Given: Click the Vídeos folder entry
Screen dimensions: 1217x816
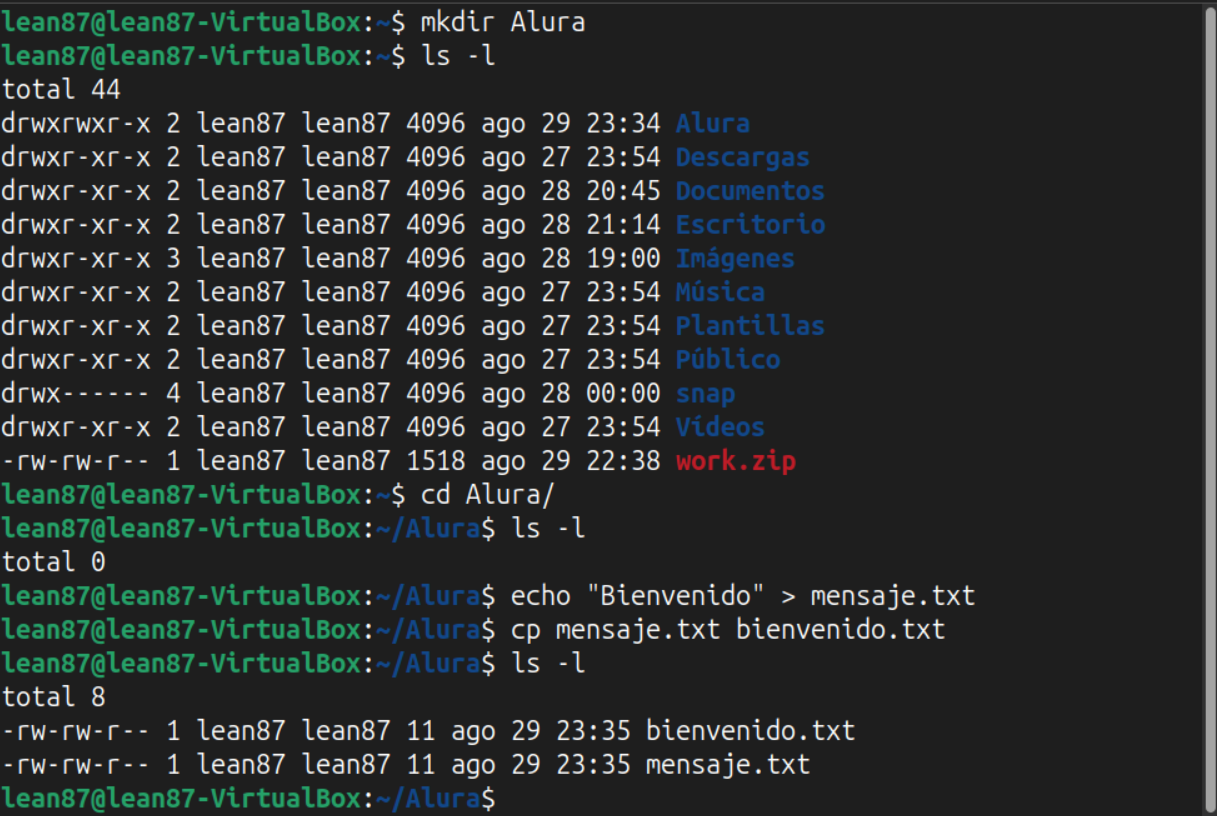Looking at the screenshot, I should point(720,428).
